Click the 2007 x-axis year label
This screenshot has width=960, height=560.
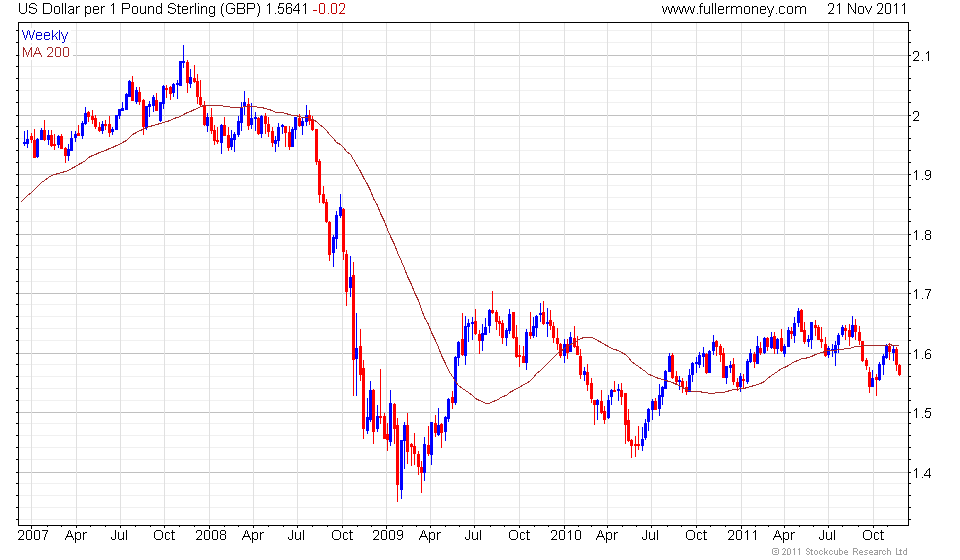(33, 535)
